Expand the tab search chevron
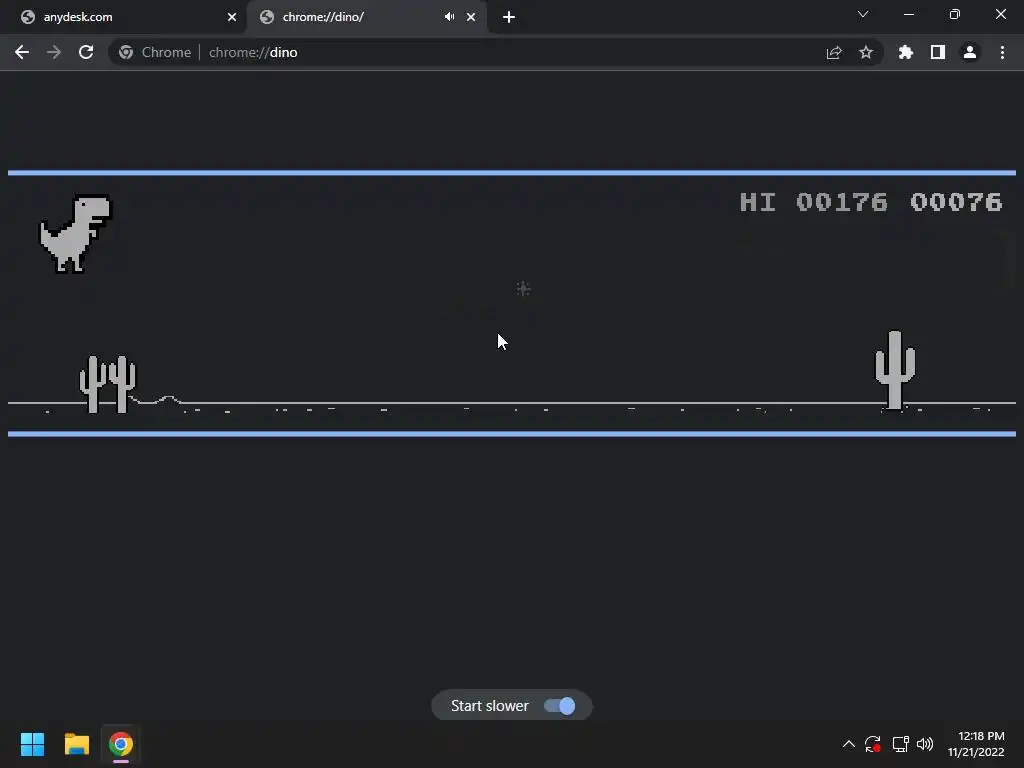The image size is (1024, 768). pos(863,14)
